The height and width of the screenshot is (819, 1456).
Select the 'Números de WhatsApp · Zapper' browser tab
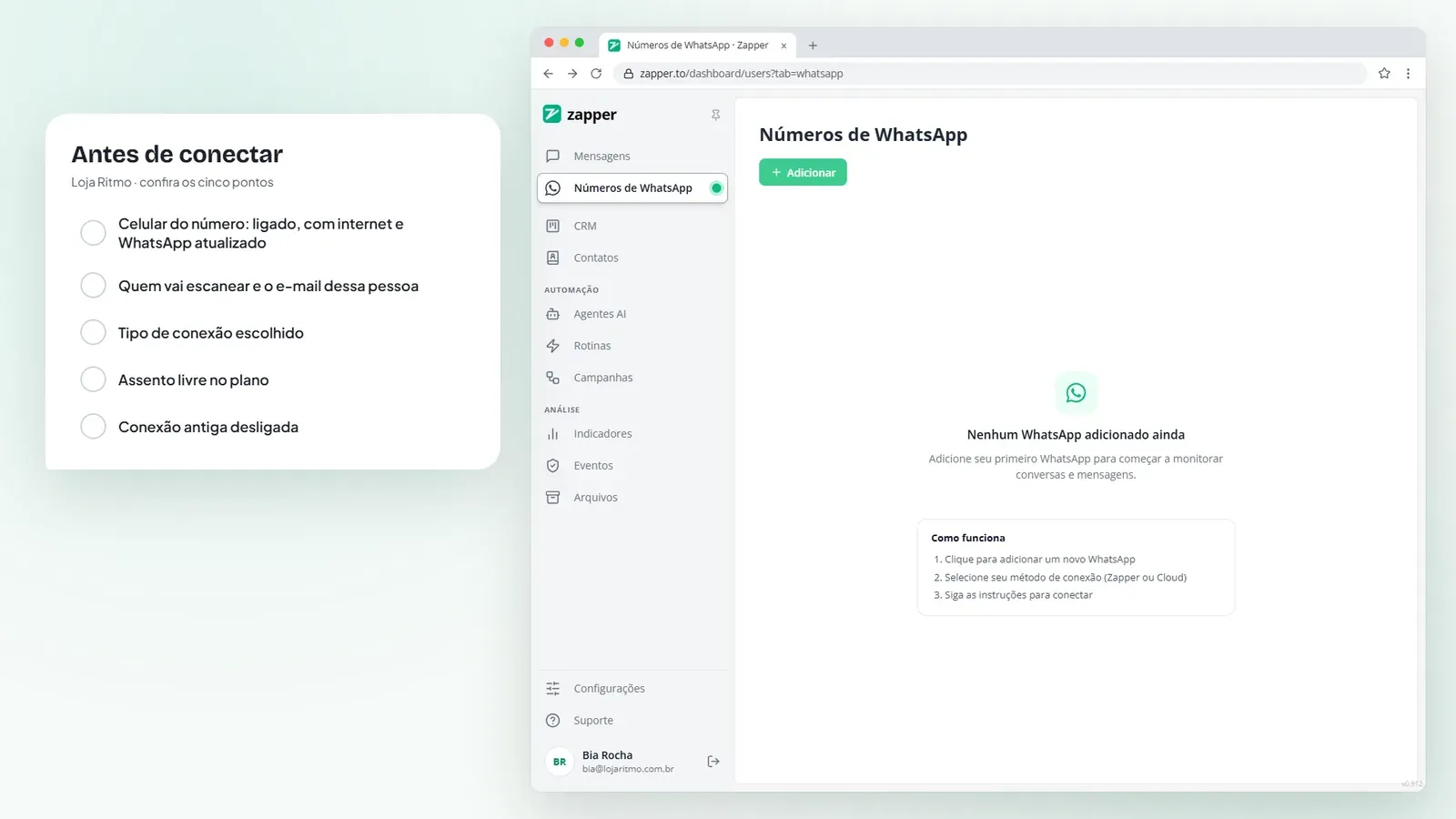(697, 45)
